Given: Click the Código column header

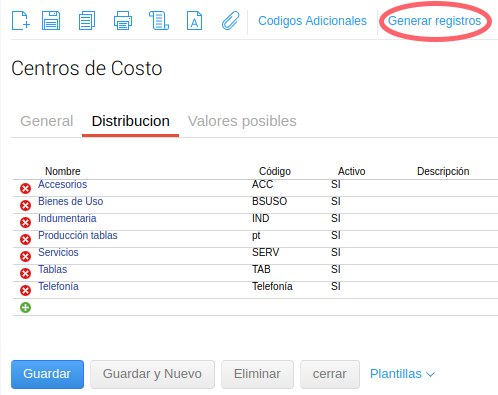Looking at the screenshot, I should (275, 171).
